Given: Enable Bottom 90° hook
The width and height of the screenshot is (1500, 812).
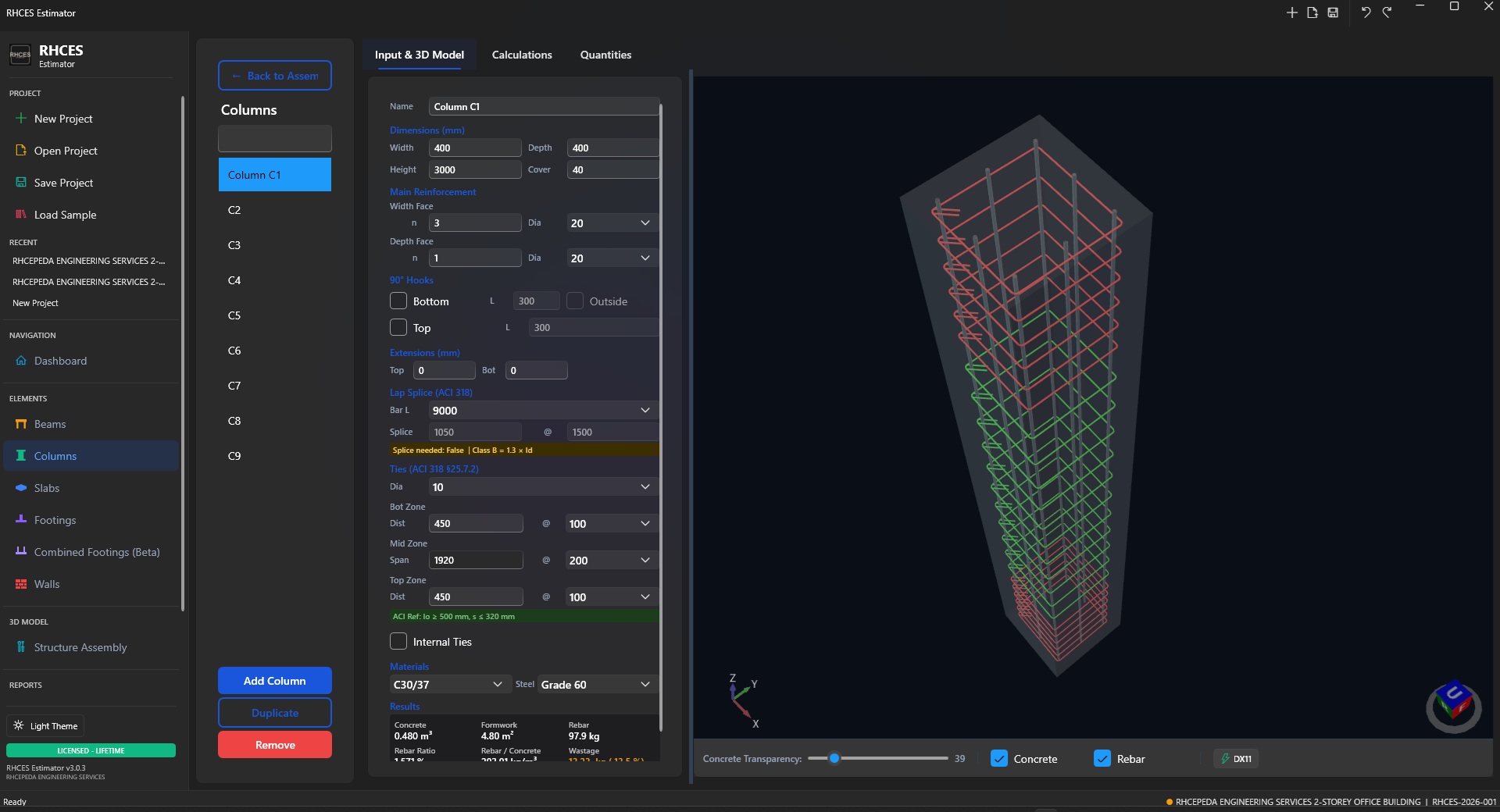Looking at the screenshot, I should click(398, 301).
